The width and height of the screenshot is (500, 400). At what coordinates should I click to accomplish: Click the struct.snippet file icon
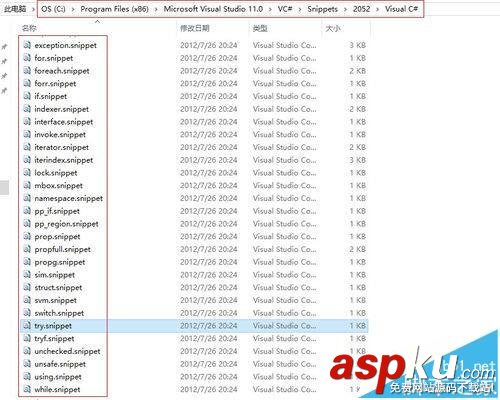[27, 287]
